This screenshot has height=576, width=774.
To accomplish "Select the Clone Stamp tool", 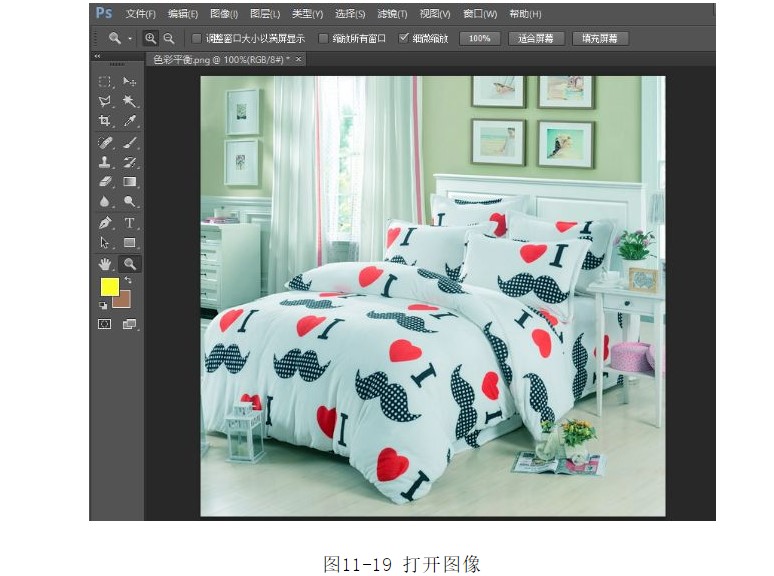I will click(105, 162).
